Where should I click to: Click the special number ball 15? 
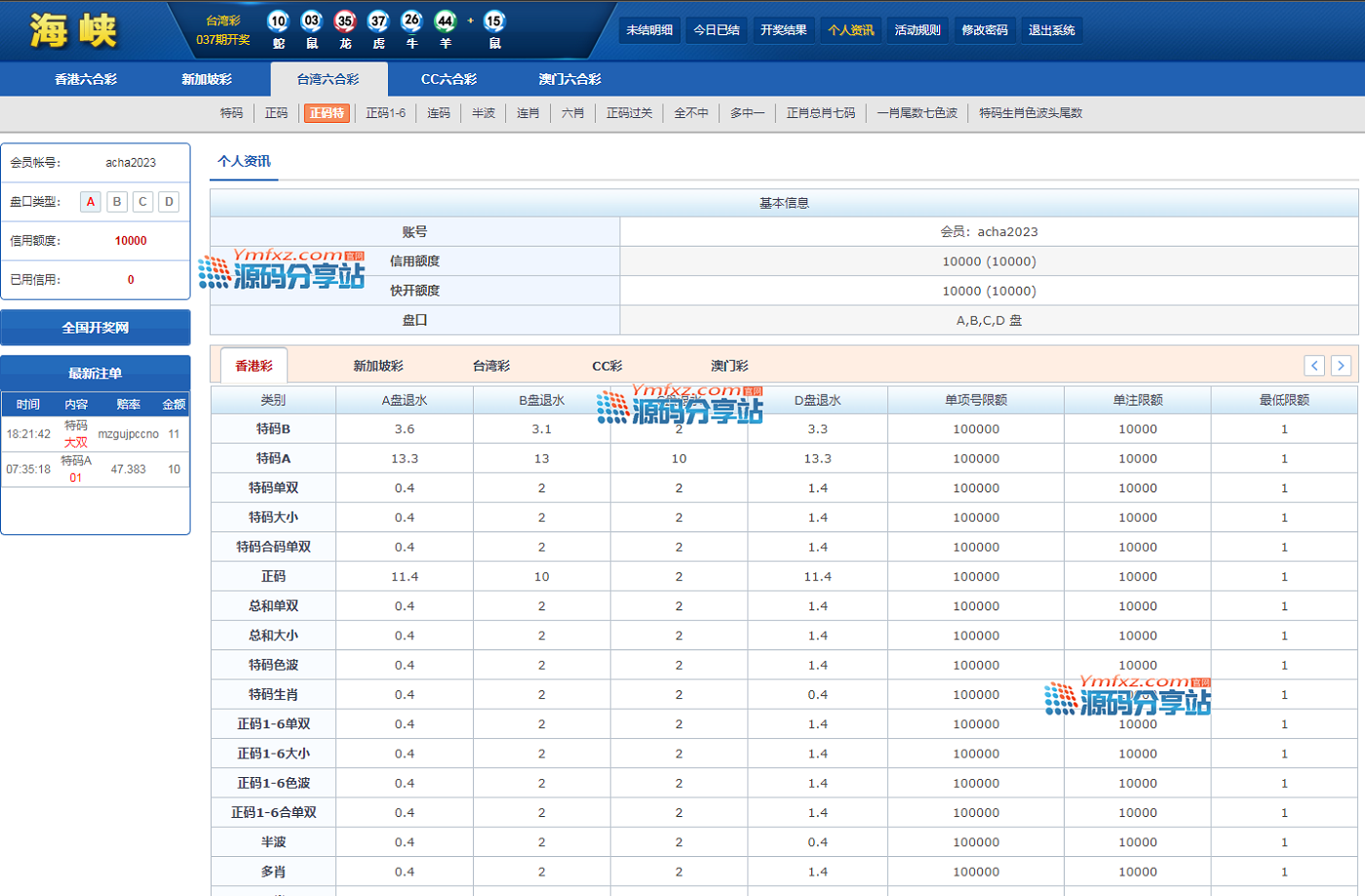tap(494, 20)
